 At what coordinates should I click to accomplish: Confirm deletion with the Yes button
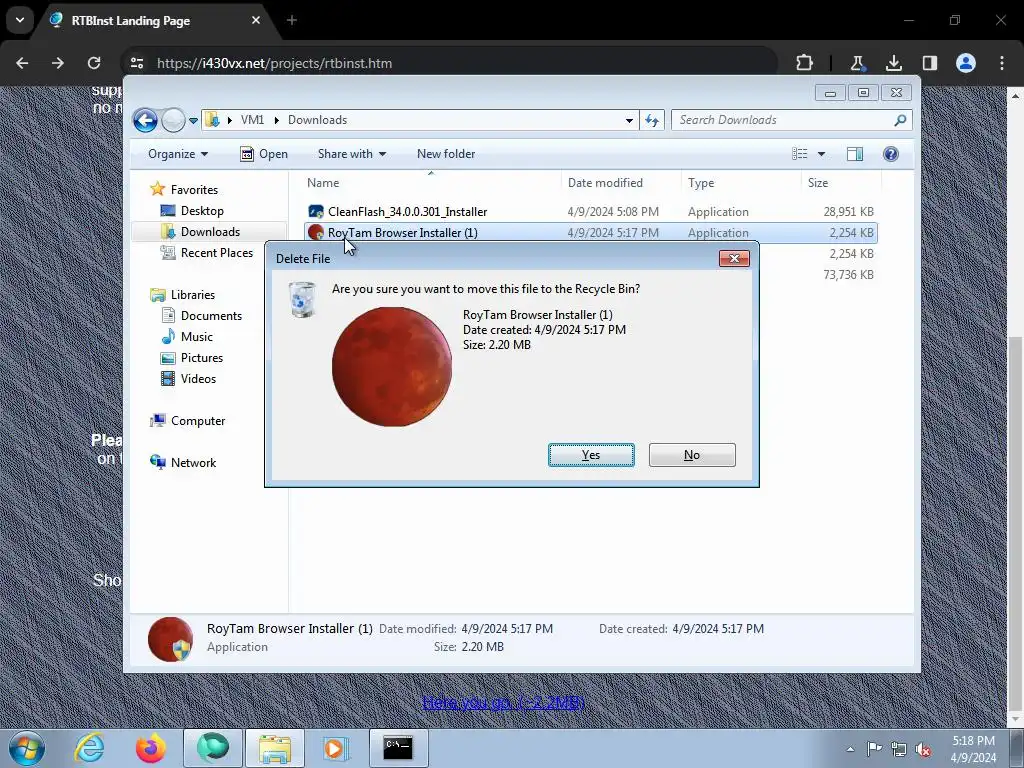coord(591,455)
